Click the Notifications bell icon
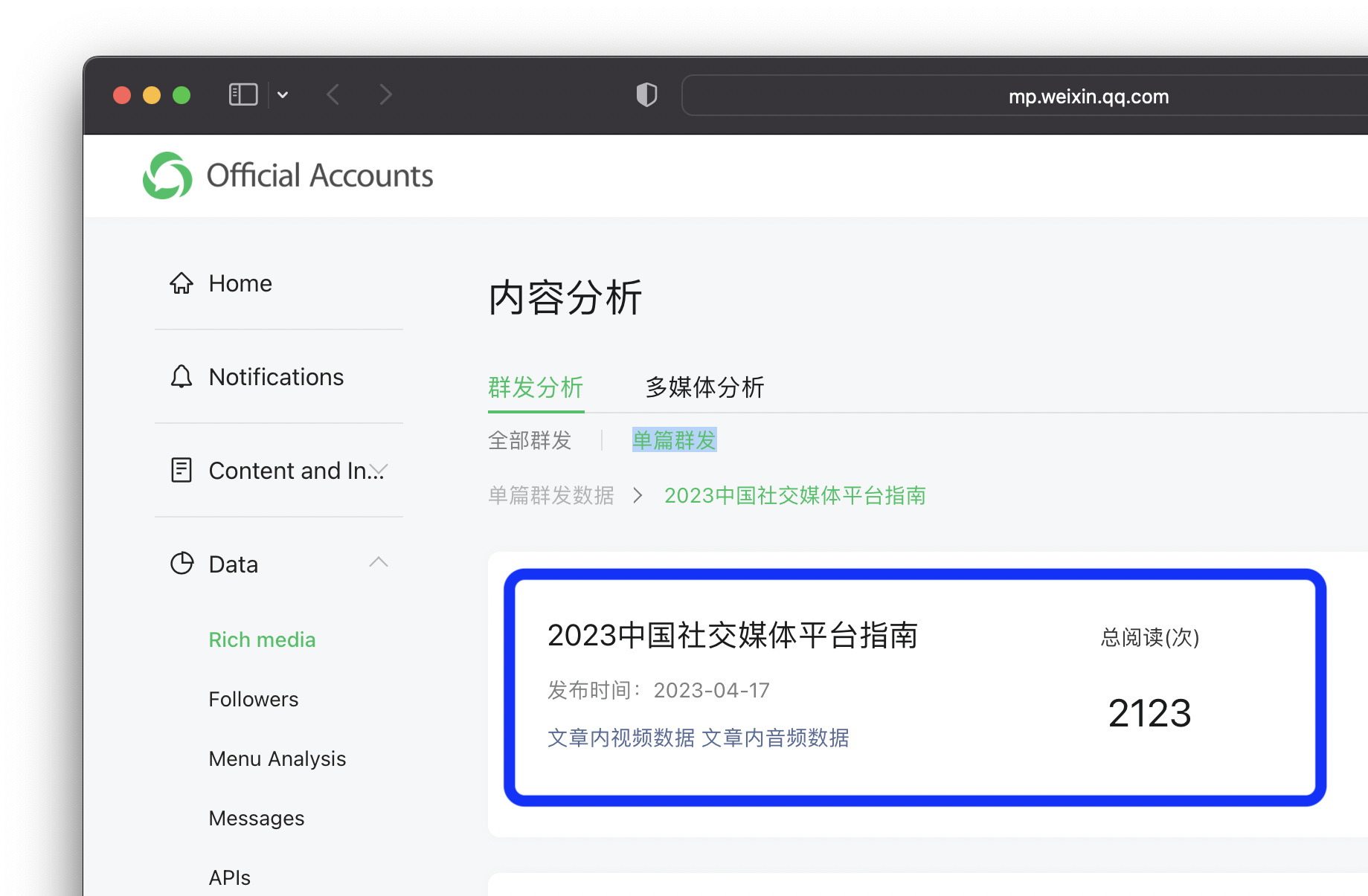The image size is (1368, 896). point(182,377)
